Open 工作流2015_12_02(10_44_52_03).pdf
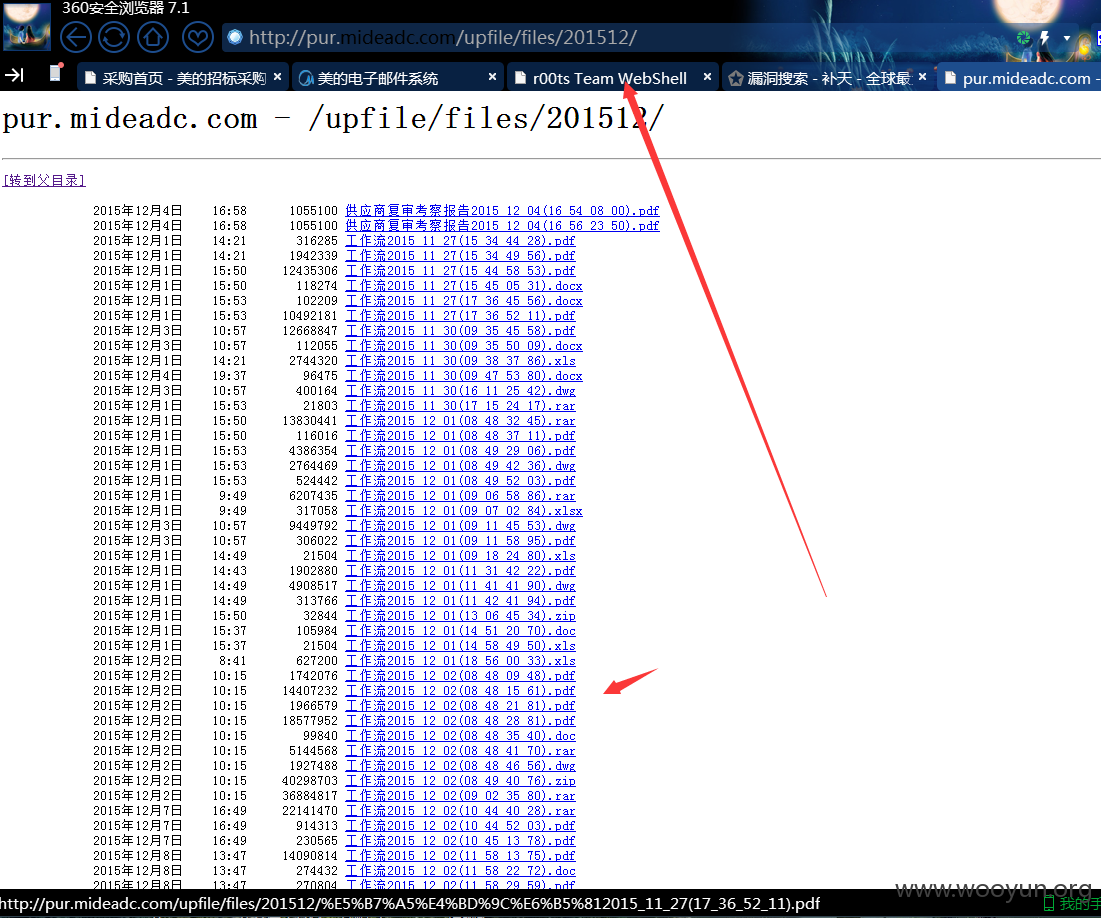The image size is (1101, 918). tap(460, 826)
